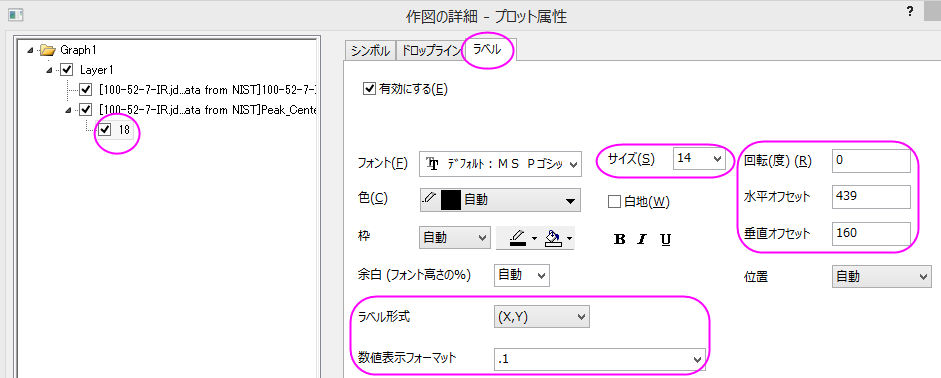This screenshot has width=941, height=378.
Task: Select the tree item labeled 18
Action: [x=124, y=129]
